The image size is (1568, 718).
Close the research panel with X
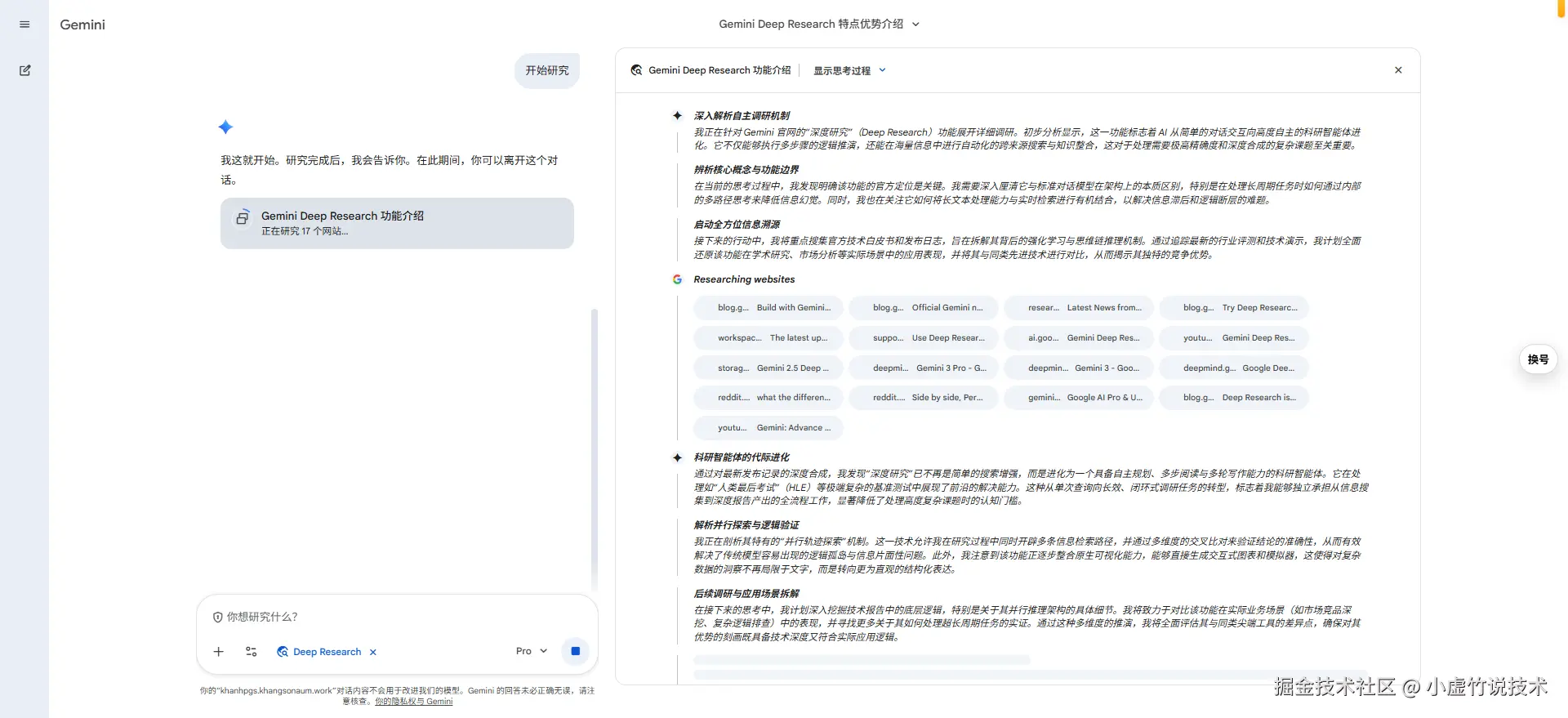click(1398, 70)
